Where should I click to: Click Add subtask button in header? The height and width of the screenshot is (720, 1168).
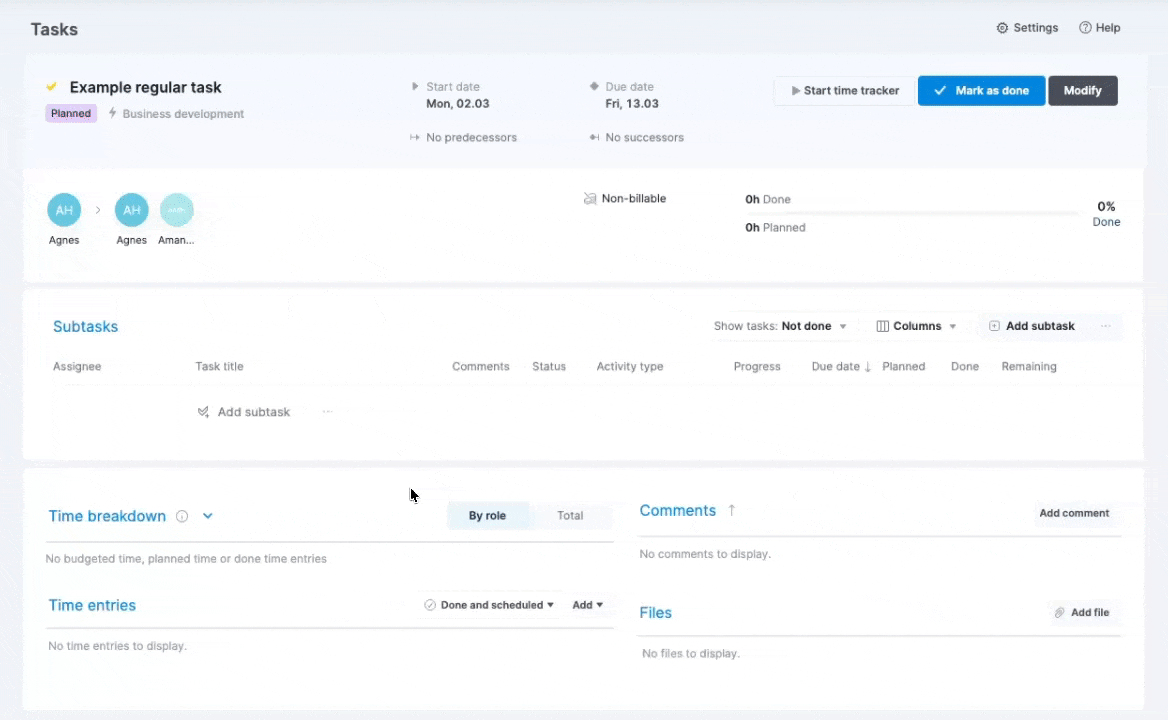click(1032, 326)
